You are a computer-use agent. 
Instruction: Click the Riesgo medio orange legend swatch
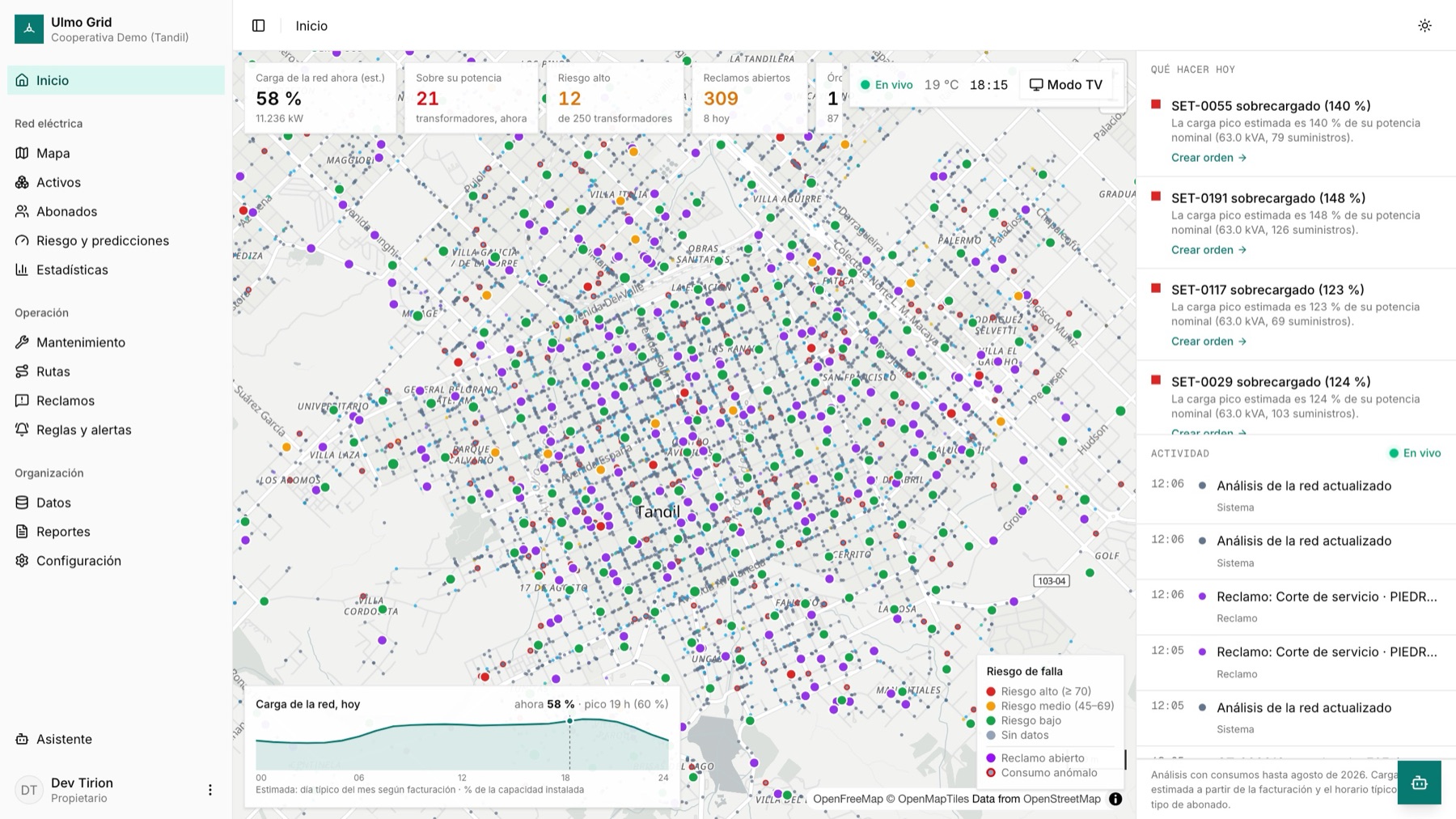991,707
